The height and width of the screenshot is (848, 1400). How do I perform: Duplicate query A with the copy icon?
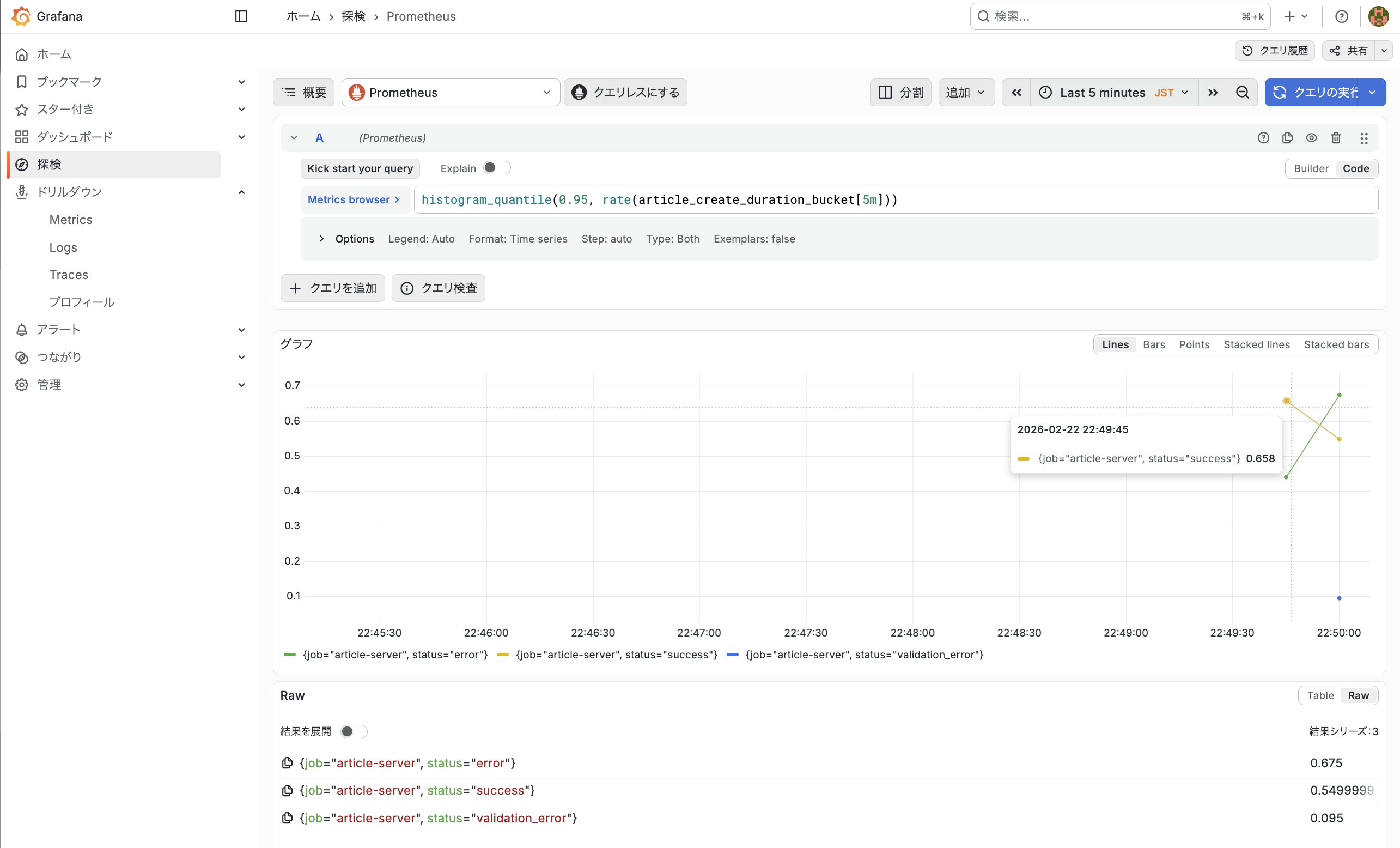(1287, 138)
